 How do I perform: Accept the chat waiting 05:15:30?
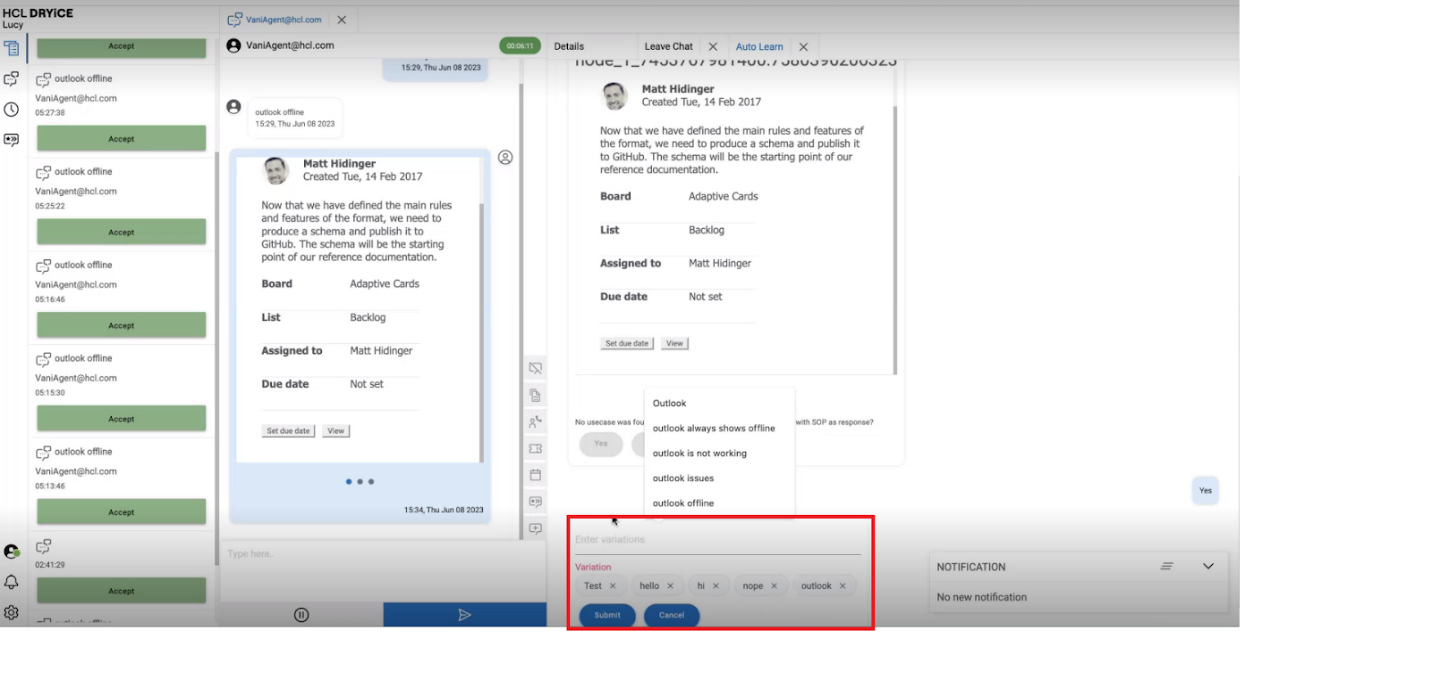pos(121,419)
